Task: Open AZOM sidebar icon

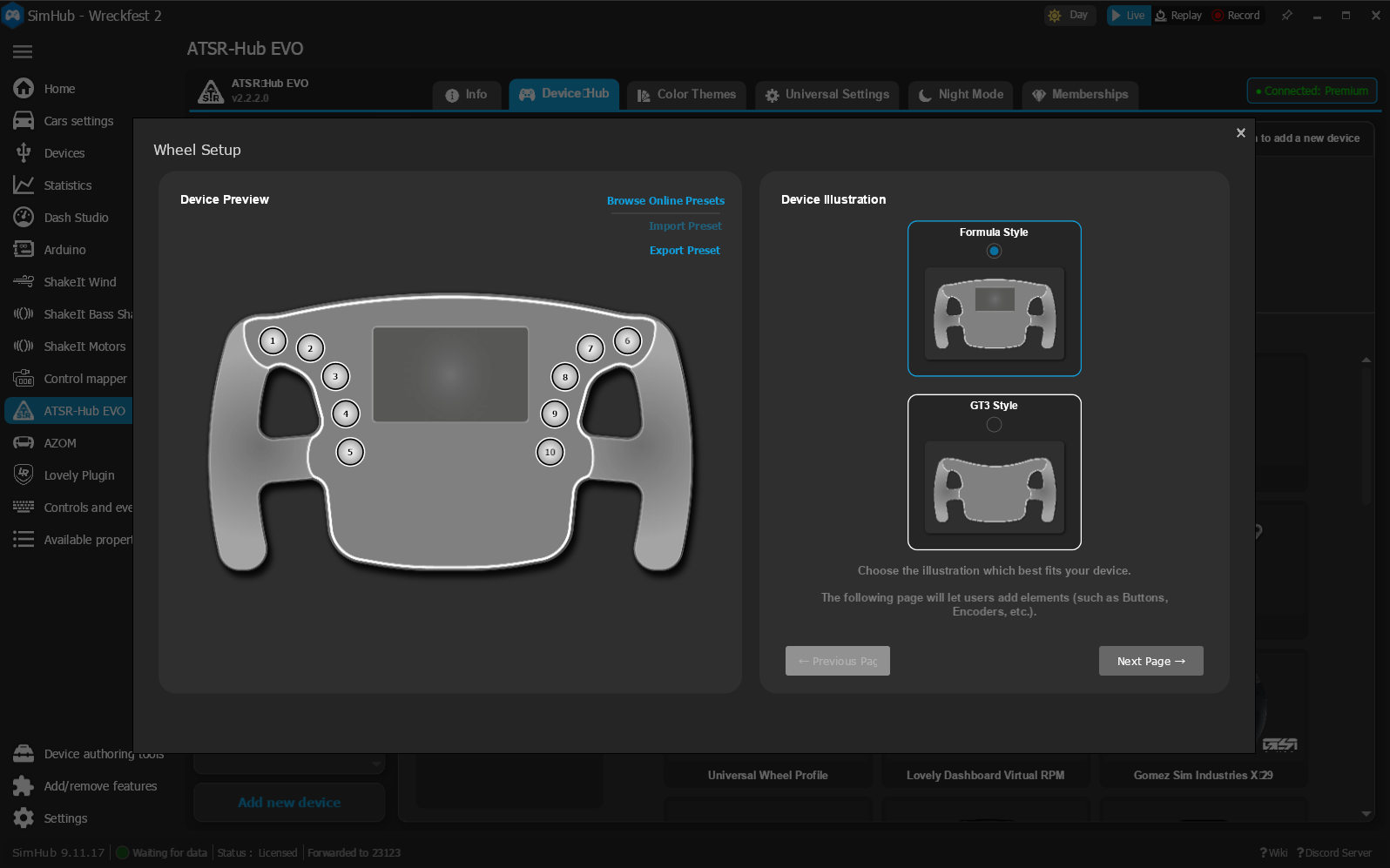Action: (x=24, y=443)
